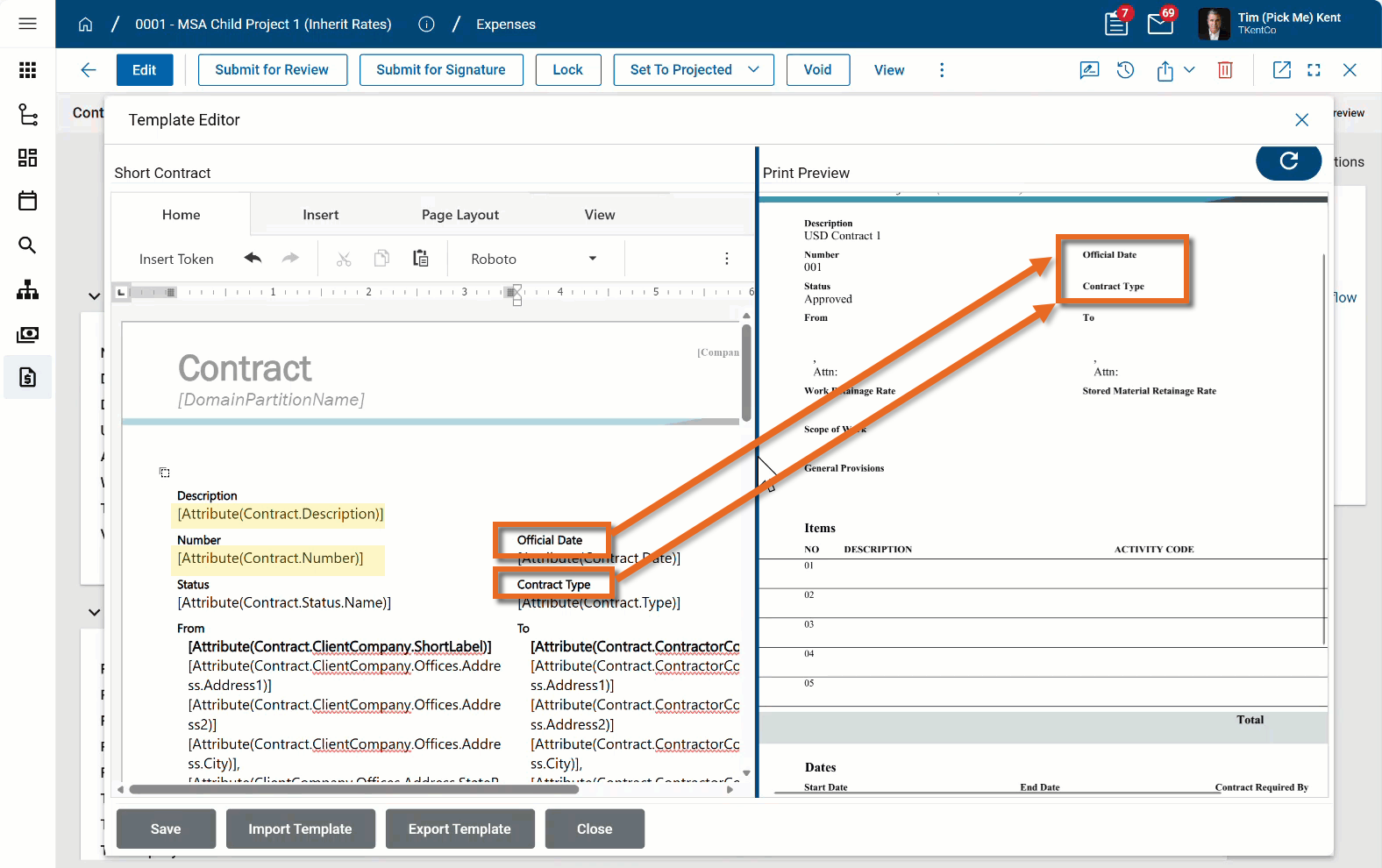Switch to the Insert ribbon tab

pyautogui.click(x=320, y=215)
